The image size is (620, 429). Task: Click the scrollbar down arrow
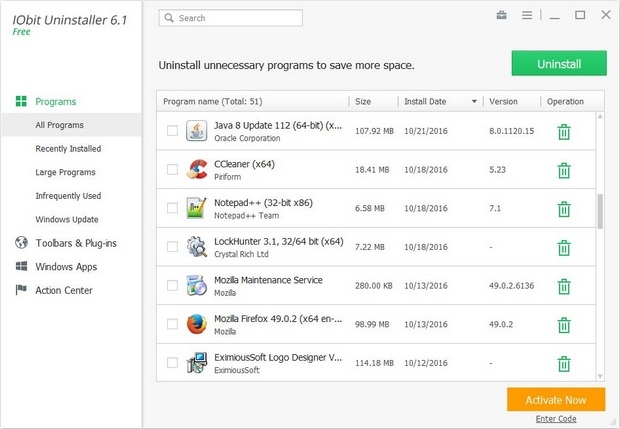click(600, 376)
